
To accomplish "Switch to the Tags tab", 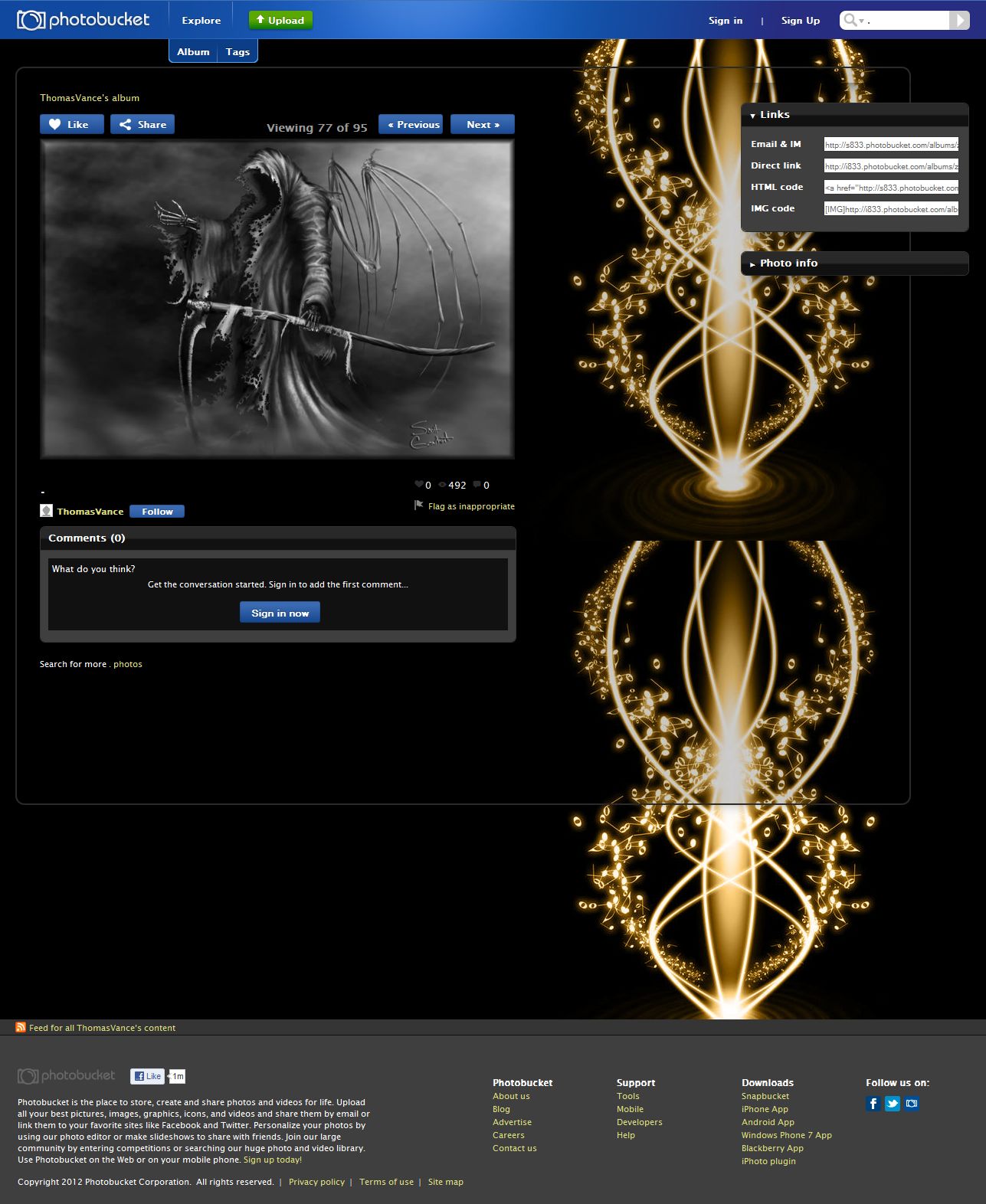I will pyautogui.click(x=237, y=51).
